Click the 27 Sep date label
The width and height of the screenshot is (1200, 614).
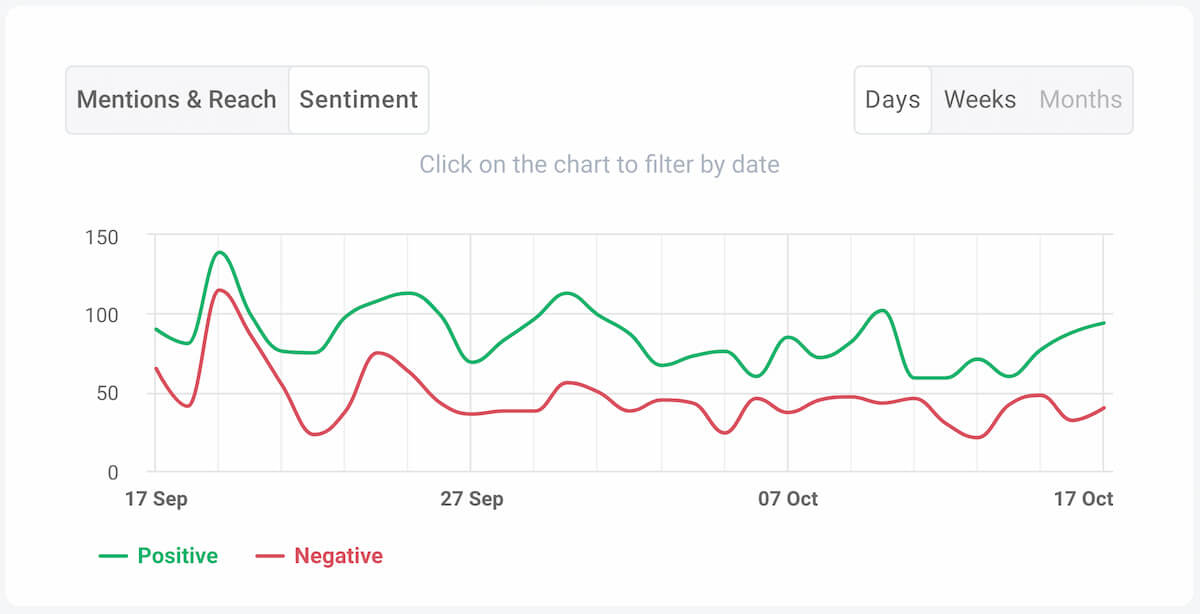pos(471,499)
